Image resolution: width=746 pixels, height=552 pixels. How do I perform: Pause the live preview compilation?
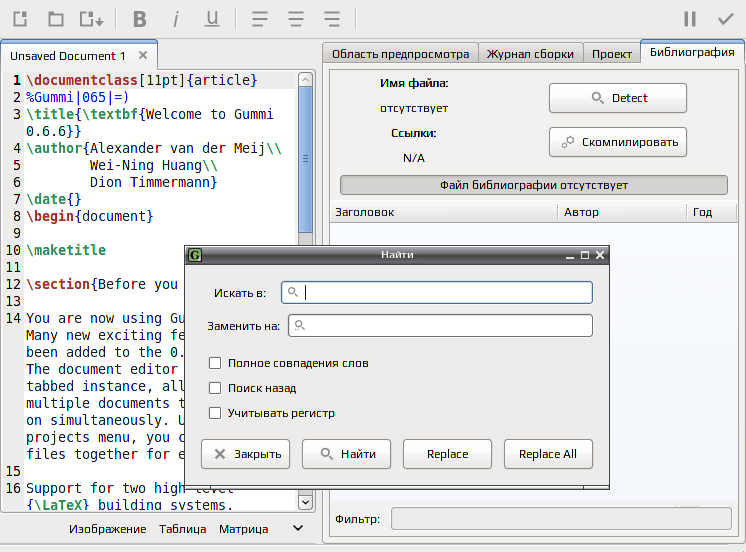click(690, 19)
